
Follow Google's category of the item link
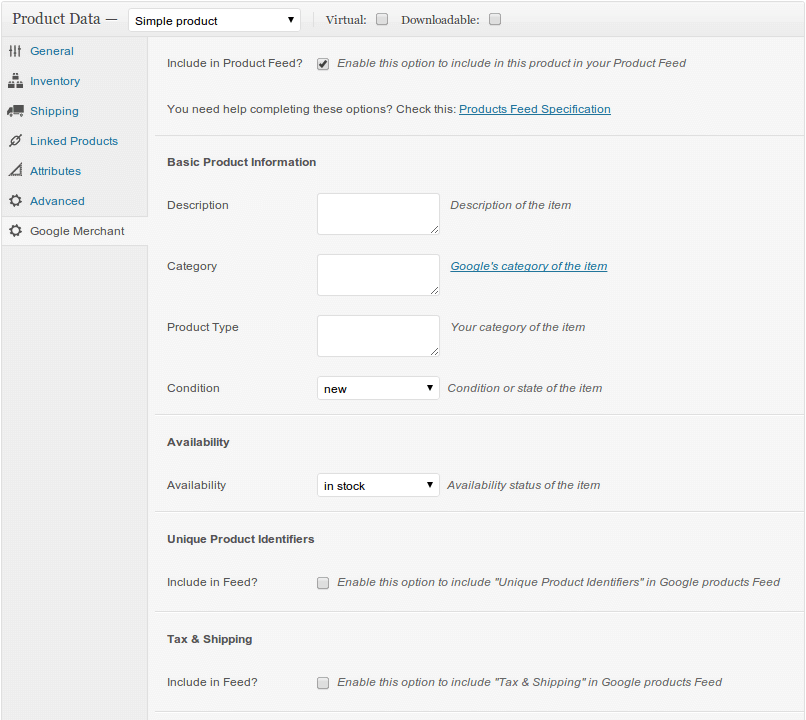pyautogui.click(x=528, y=266)
